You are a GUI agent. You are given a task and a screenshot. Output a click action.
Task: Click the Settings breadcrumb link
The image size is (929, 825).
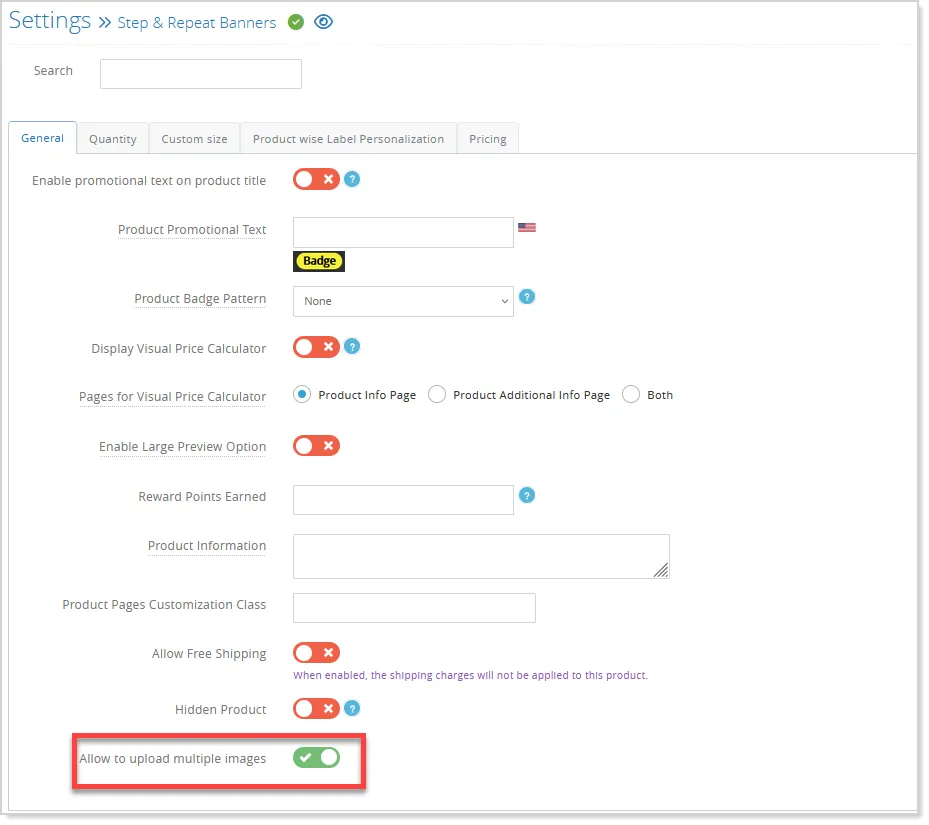50,21
